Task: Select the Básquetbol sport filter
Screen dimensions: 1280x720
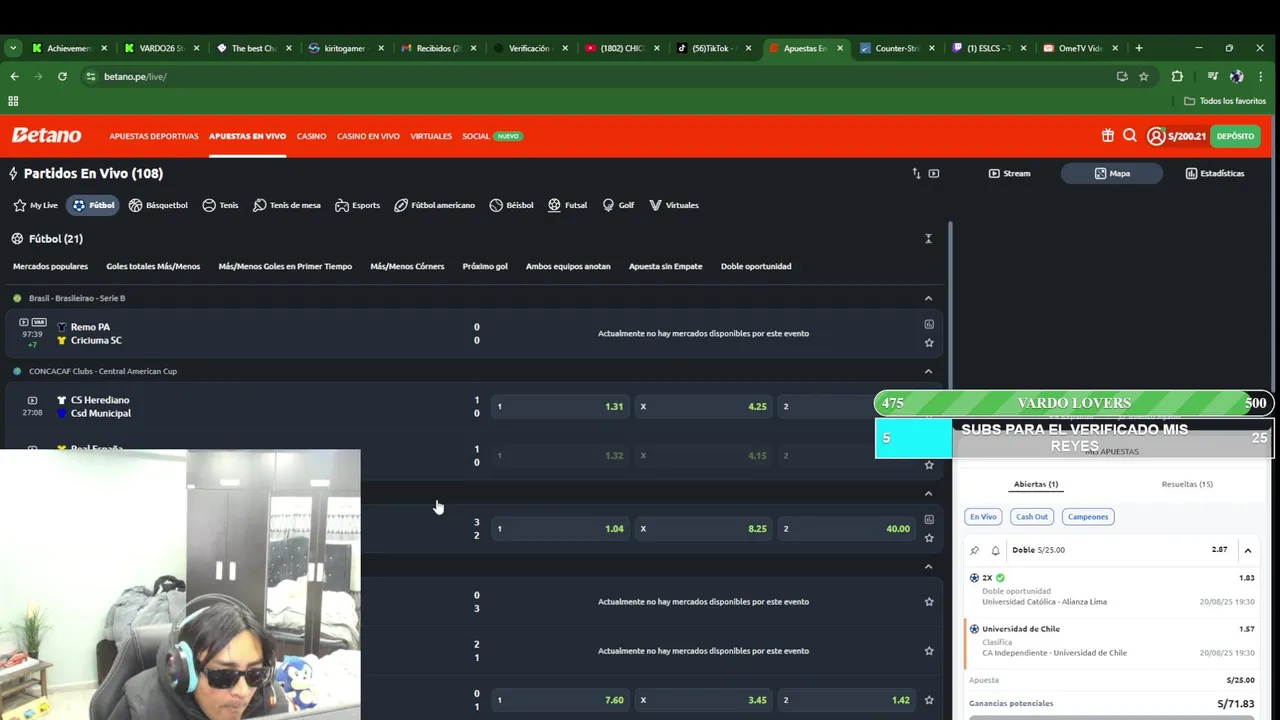Action: coord(158,205)
